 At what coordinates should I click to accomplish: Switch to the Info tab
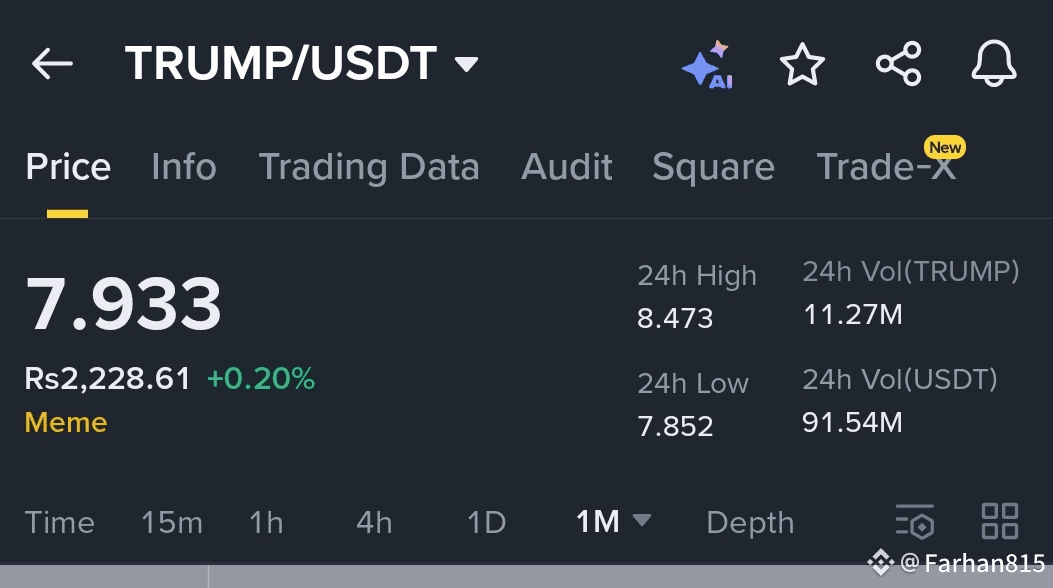click(x=184, y=167)
